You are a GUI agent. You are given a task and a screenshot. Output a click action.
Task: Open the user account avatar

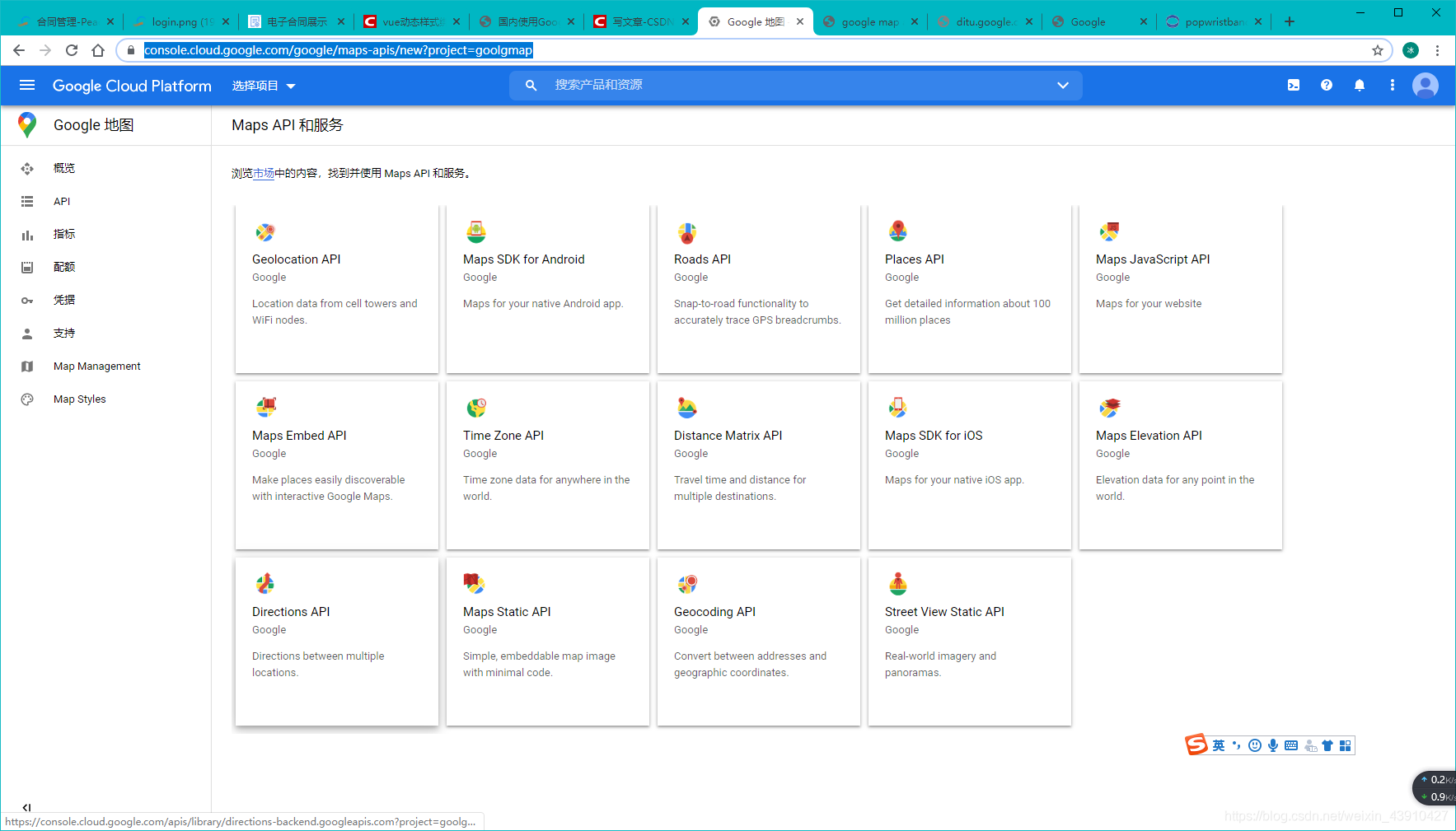point(1426,85)
